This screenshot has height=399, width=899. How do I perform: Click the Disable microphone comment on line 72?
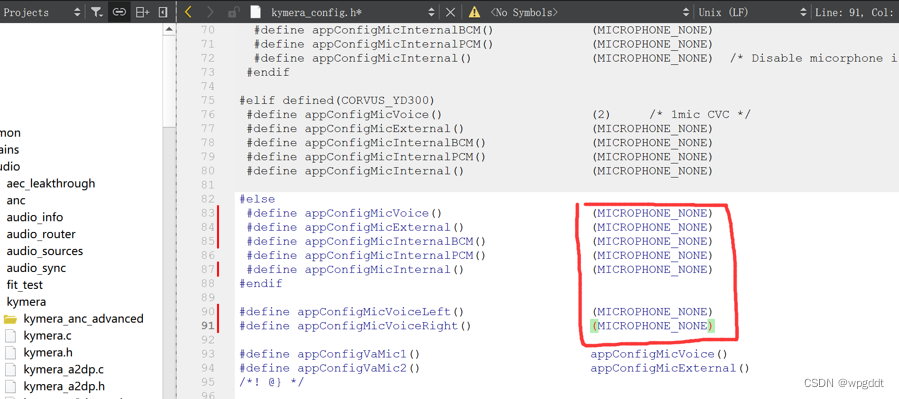[814, 58]
